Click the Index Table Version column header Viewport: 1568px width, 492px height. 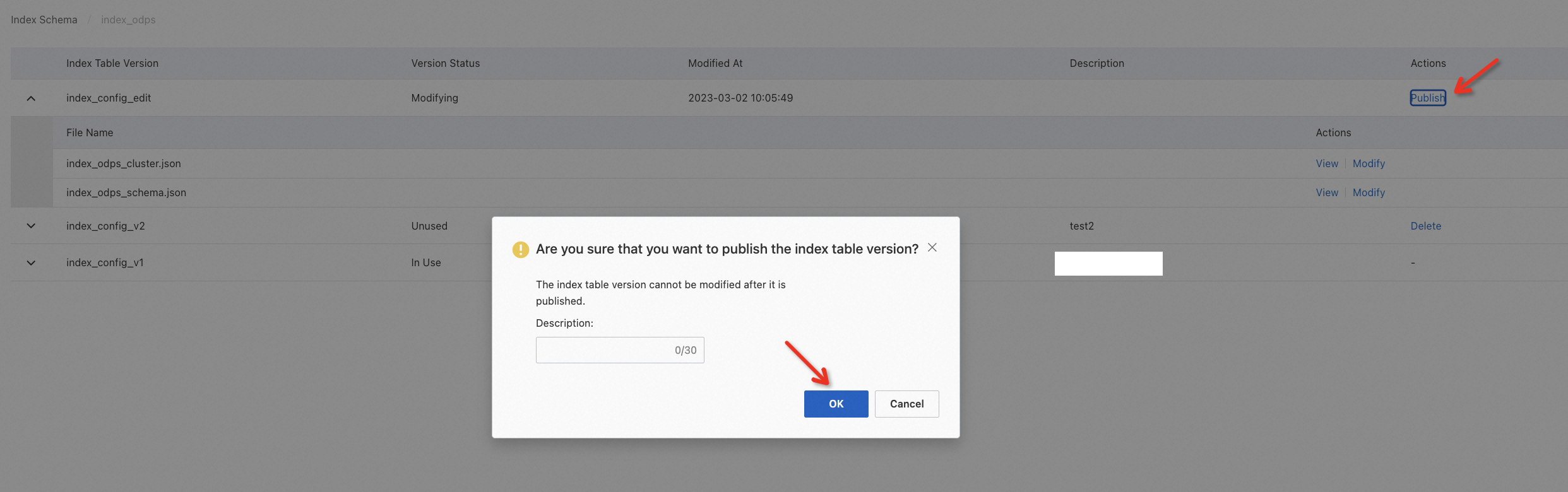[x=112, y=63]
